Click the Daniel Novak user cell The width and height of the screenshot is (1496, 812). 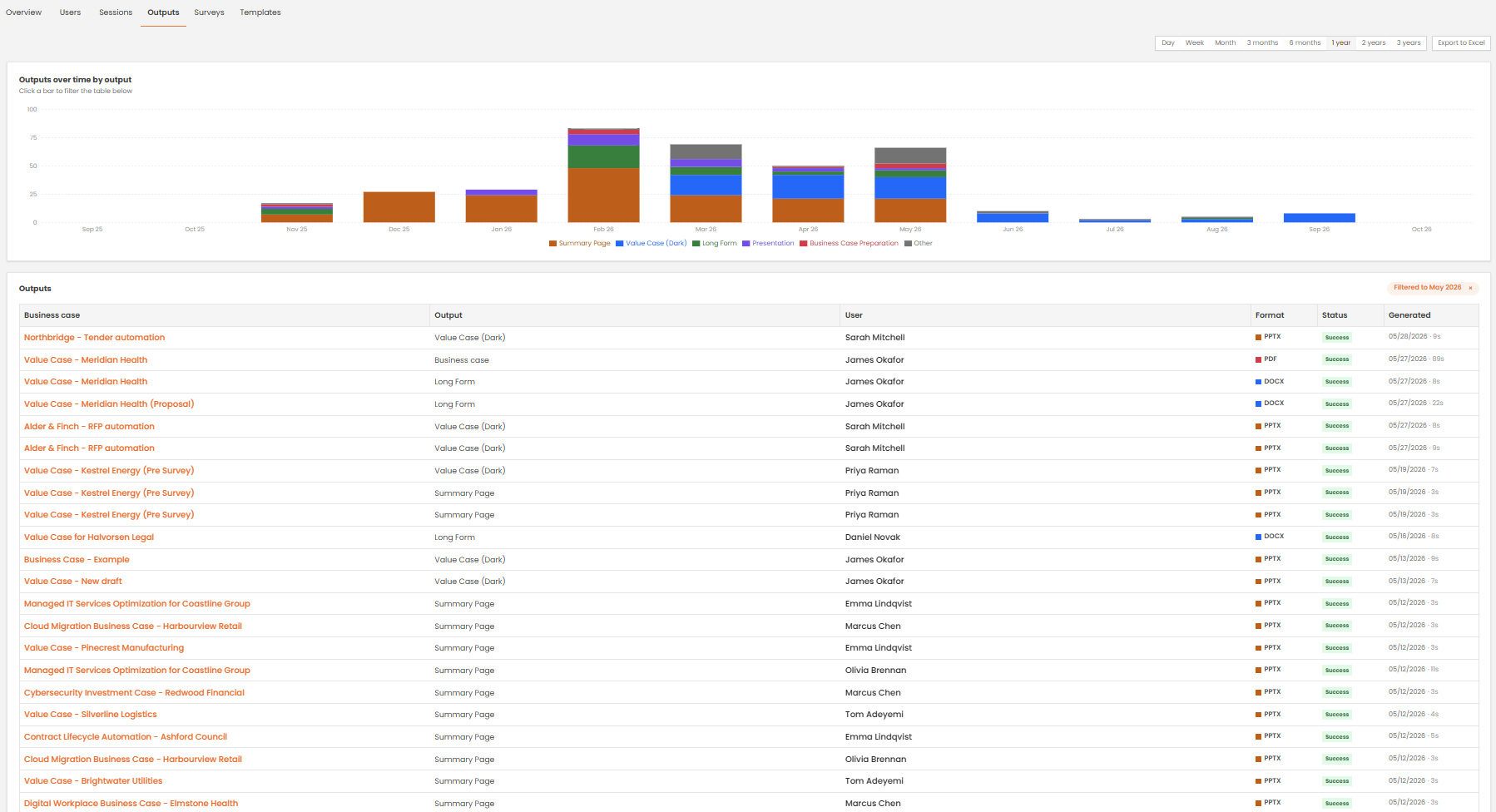(x=873, y=537)
